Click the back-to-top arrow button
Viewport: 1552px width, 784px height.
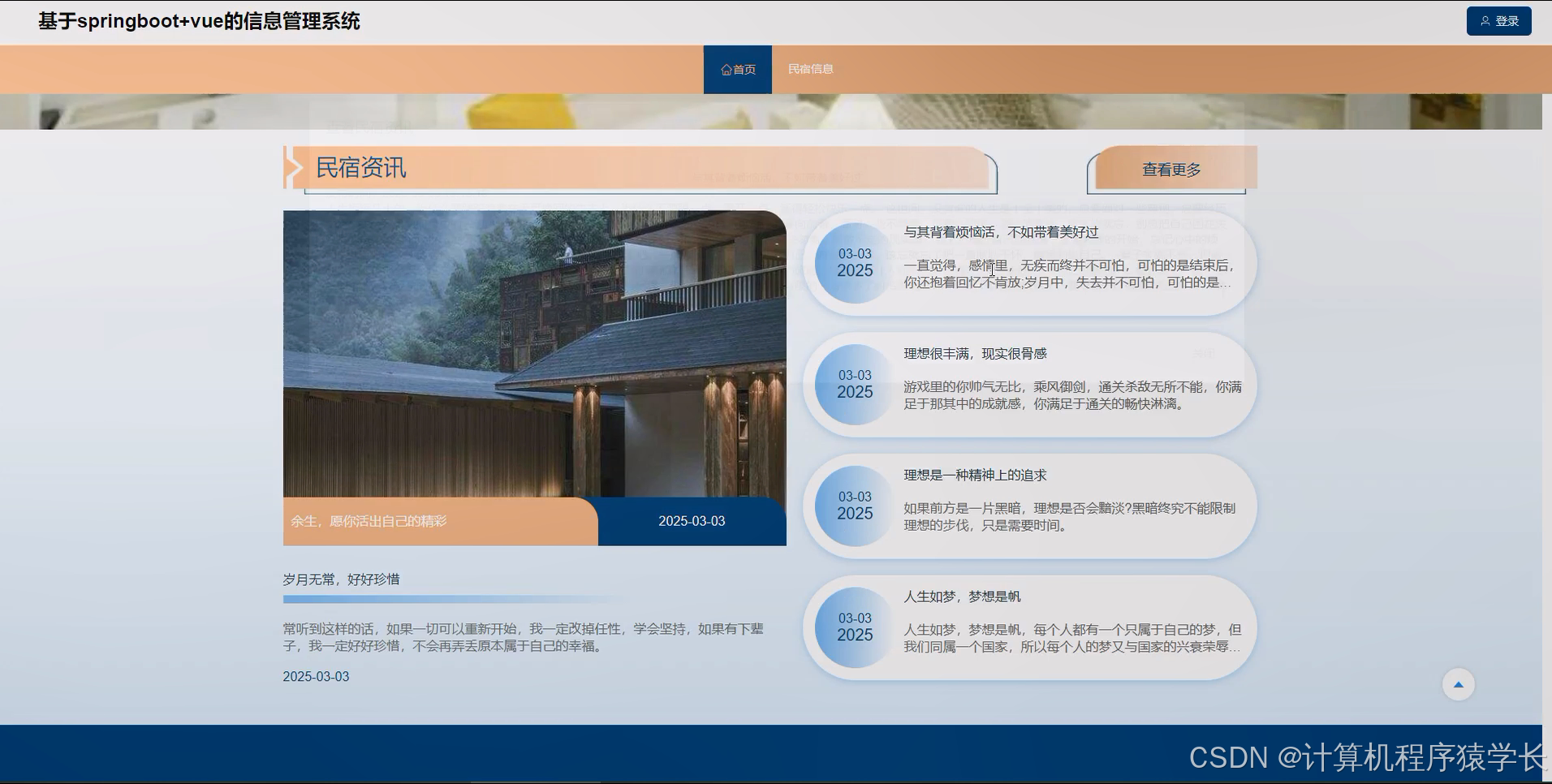tap(1458, 684)
